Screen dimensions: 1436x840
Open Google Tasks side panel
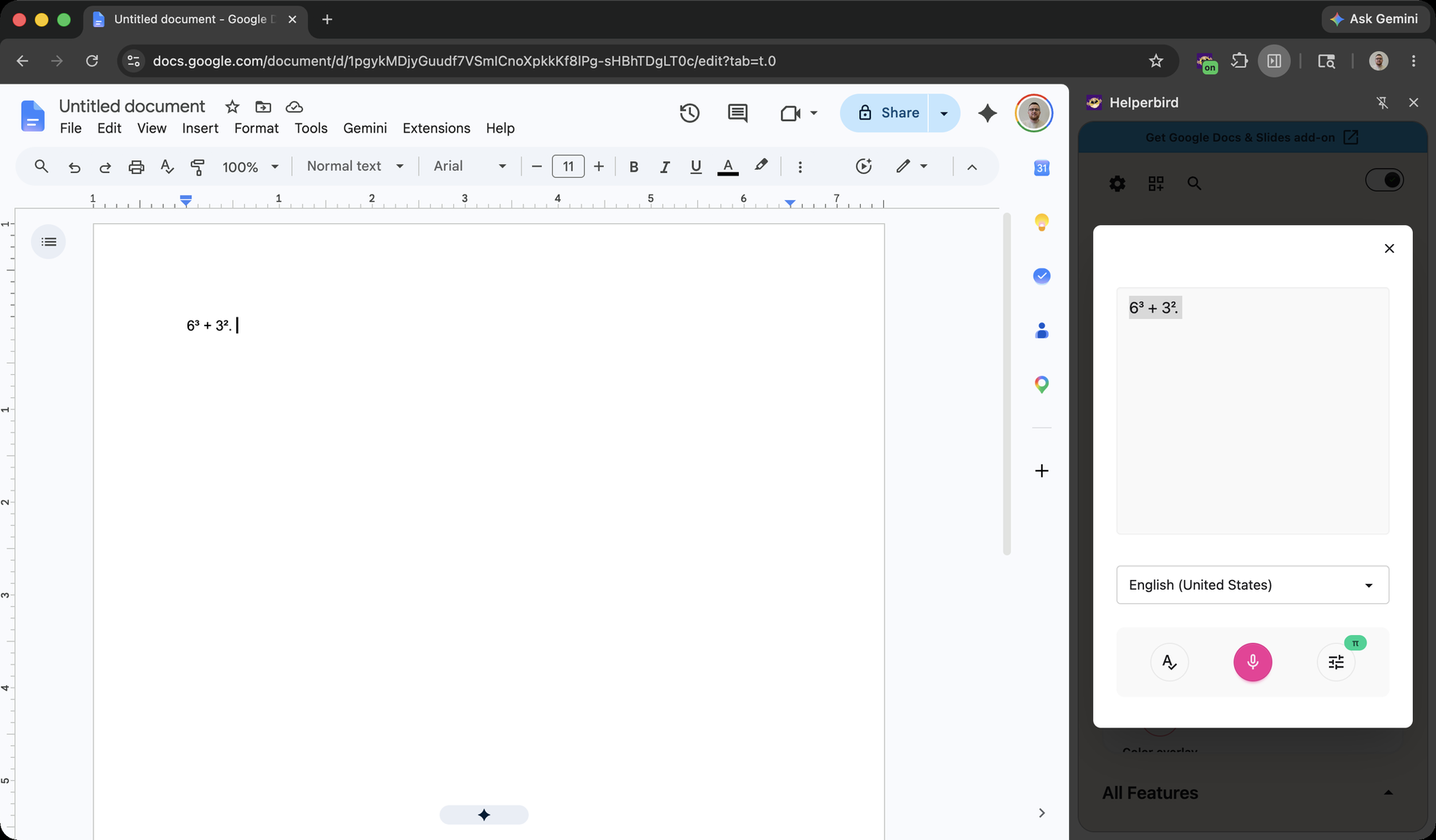pyautogui.click(x=1041, y=276)
